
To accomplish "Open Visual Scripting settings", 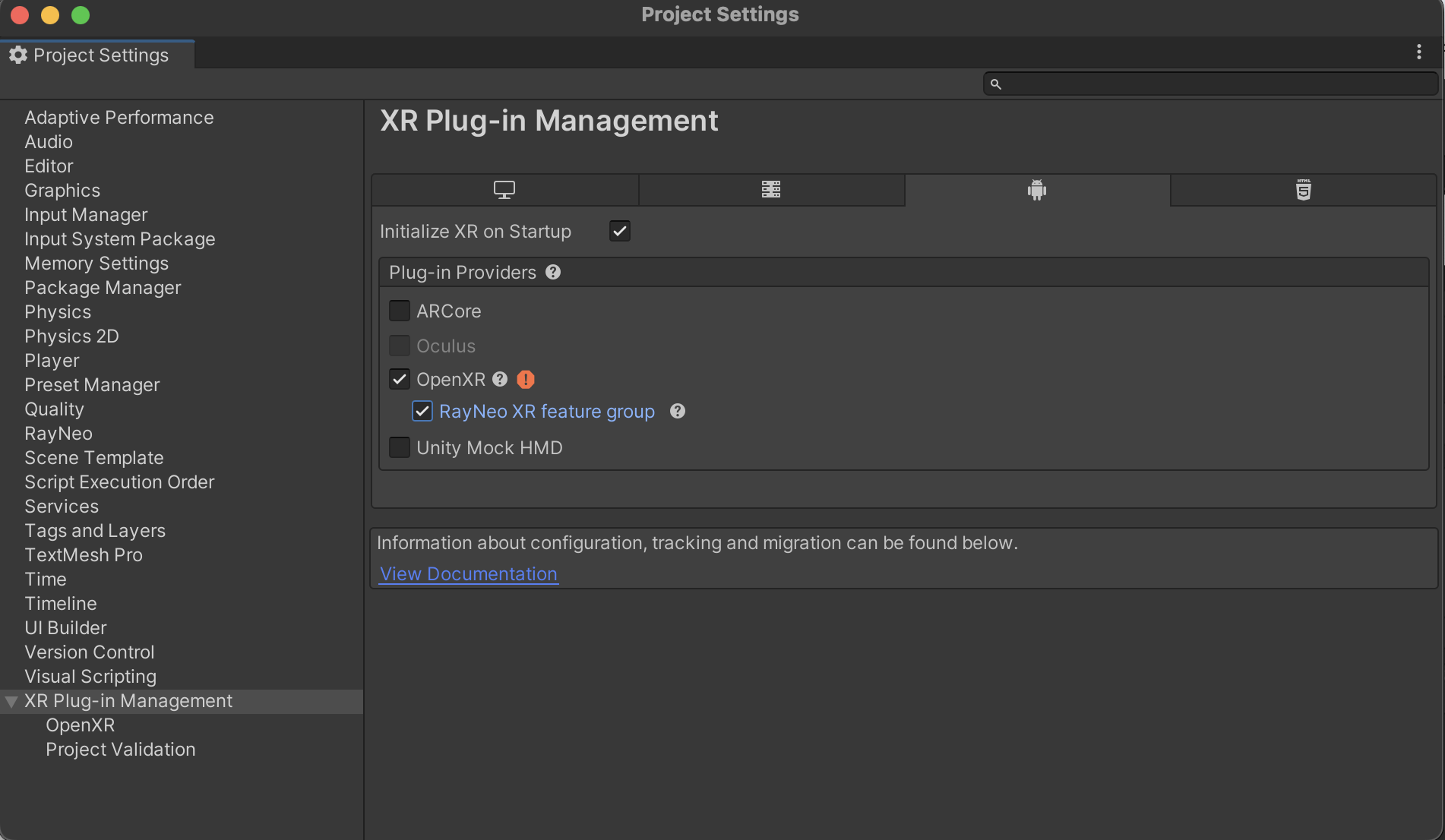I will coord(90,677).
